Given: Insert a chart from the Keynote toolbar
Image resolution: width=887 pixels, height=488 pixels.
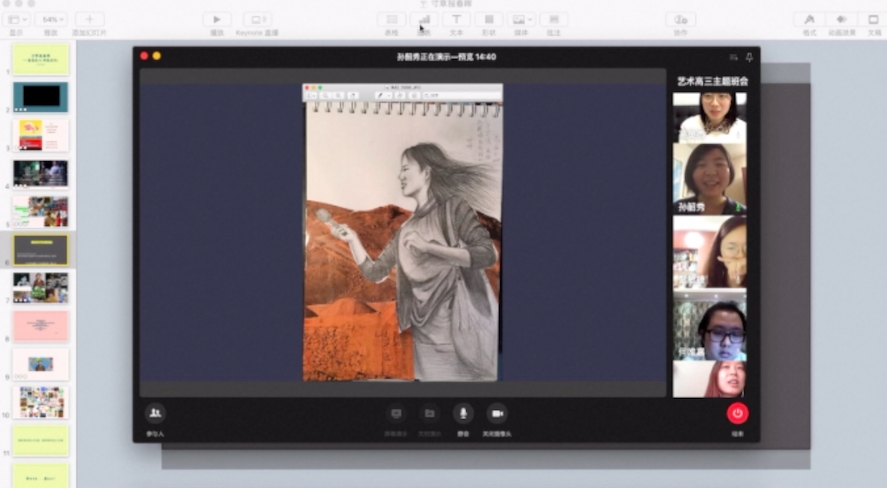Looking at the screenshot, I should (424, 19).
